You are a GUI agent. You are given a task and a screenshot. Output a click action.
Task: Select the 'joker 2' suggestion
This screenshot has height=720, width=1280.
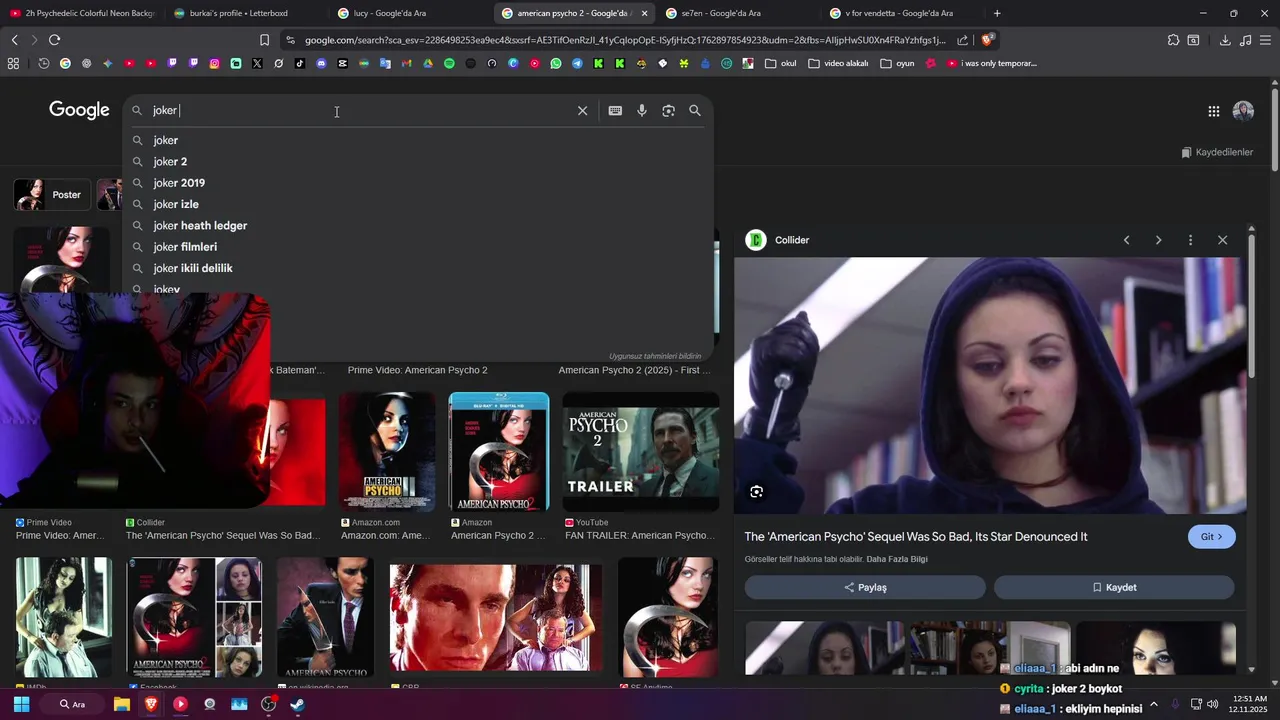pos(418,161)
